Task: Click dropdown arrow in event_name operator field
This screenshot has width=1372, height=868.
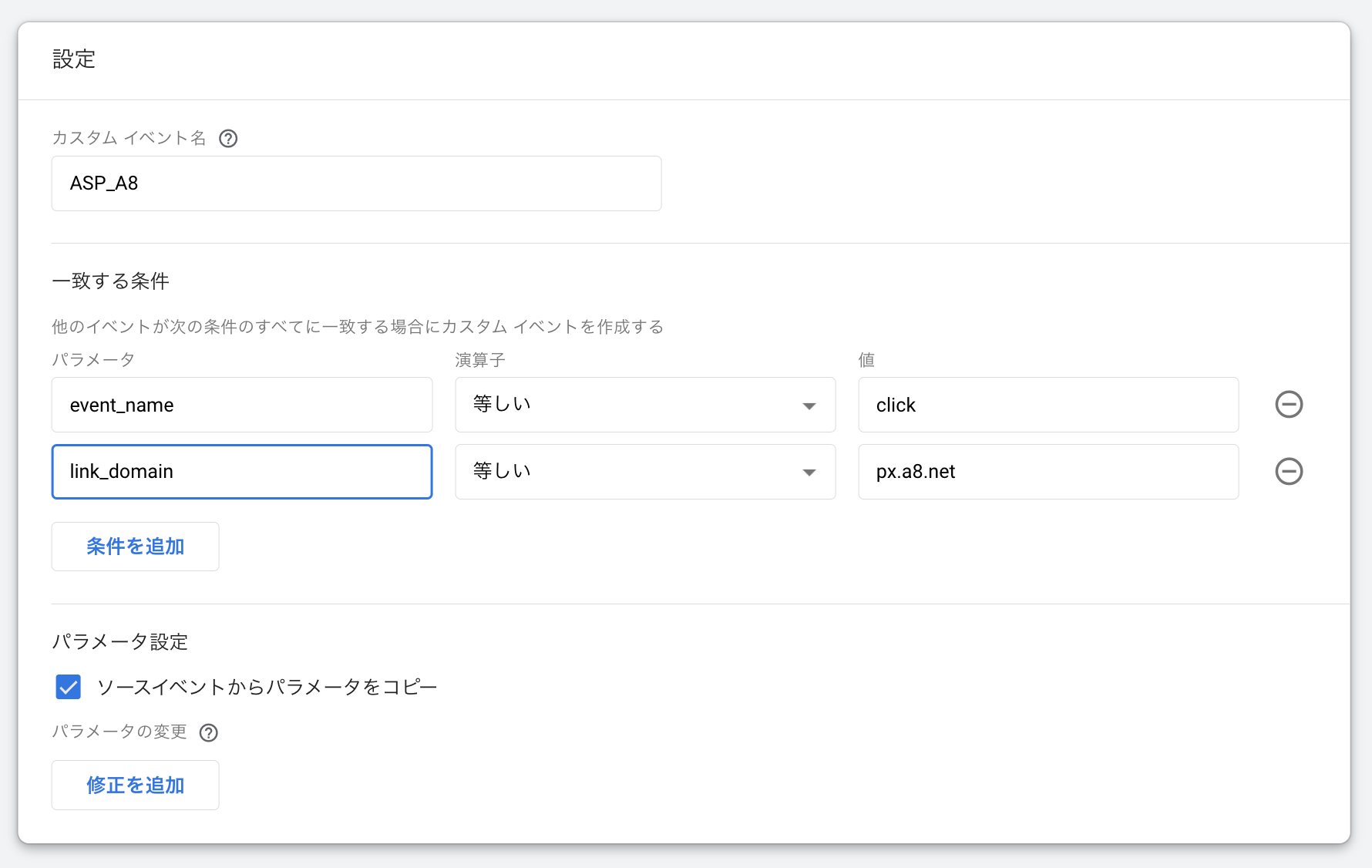Action: (x=809, y=406)
